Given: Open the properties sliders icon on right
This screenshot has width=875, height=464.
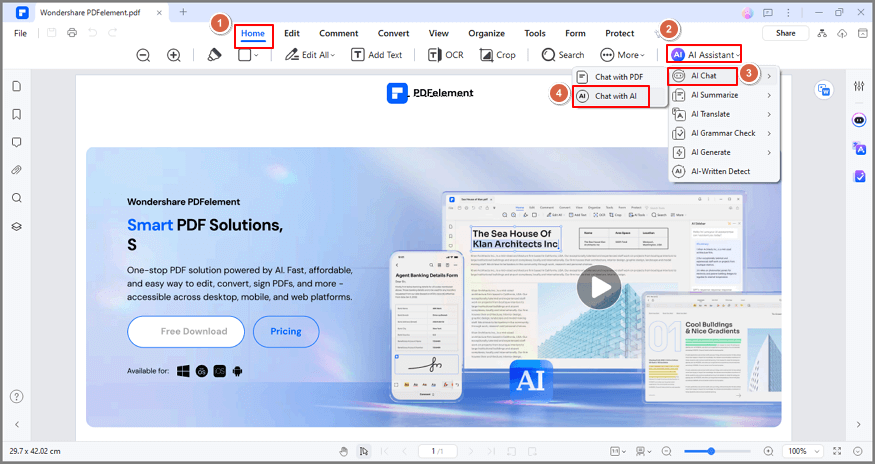Looking at the screenshot, I should point(859,86).
